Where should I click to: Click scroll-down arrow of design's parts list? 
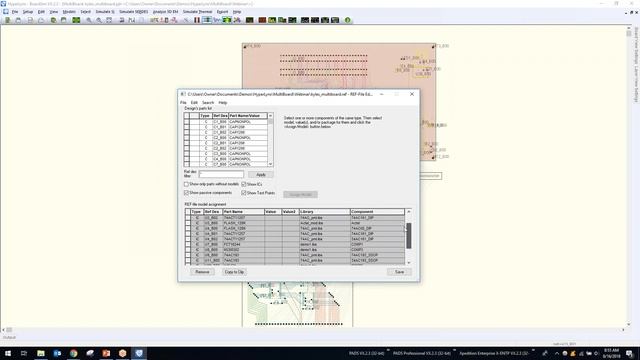coord(270,164)
